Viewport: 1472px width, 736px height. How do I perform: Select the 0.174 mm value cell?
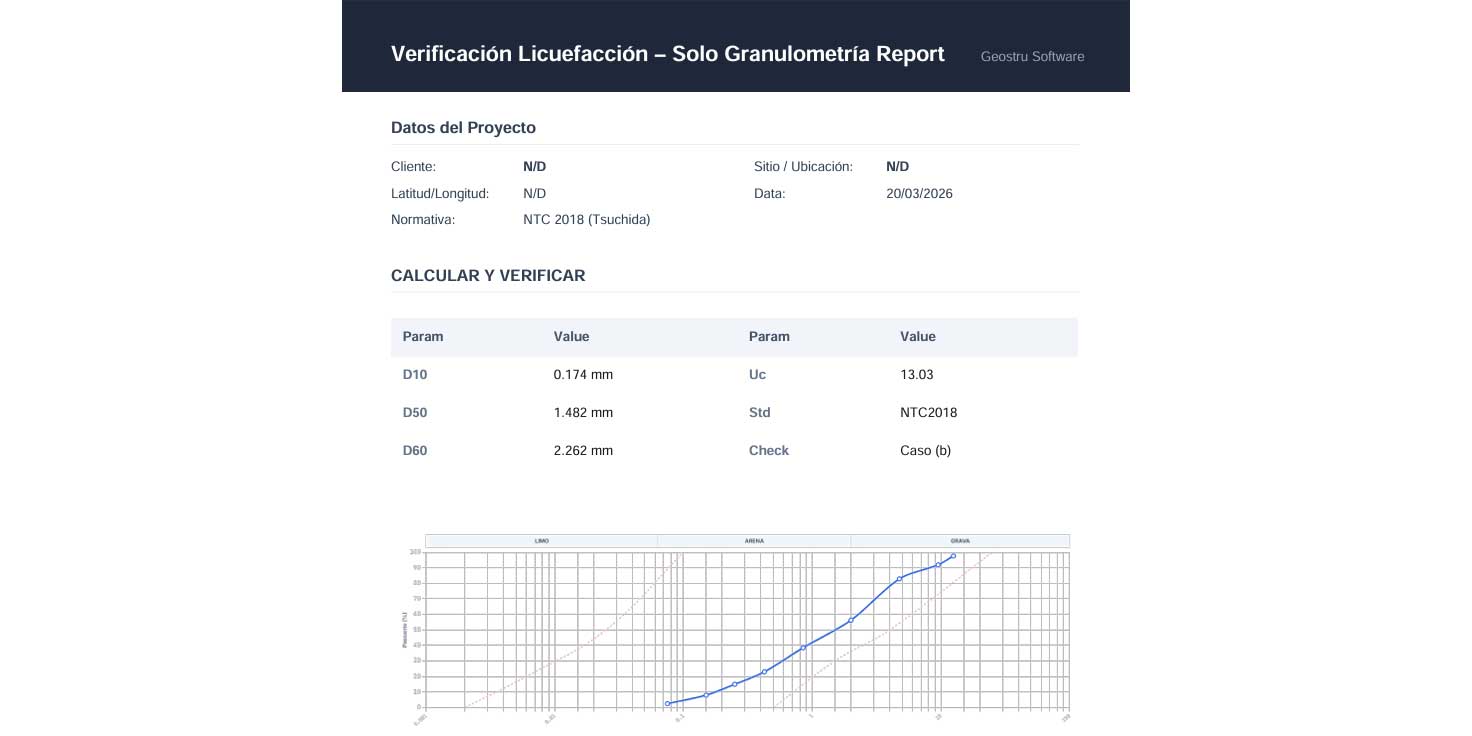(583, 375)
